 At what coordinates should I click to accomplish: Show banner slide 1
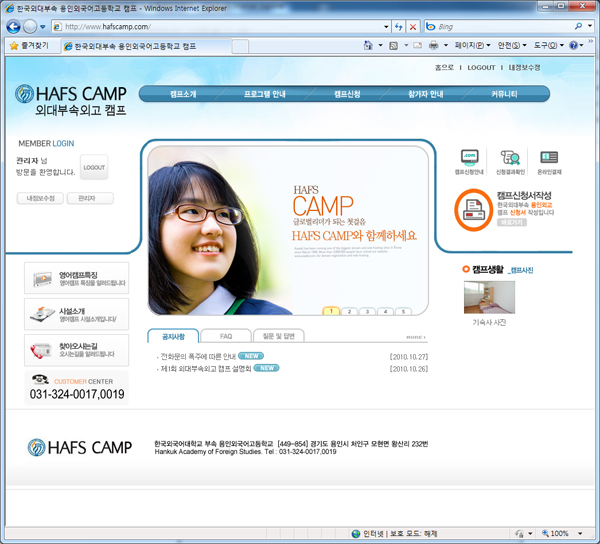(331, 311)
